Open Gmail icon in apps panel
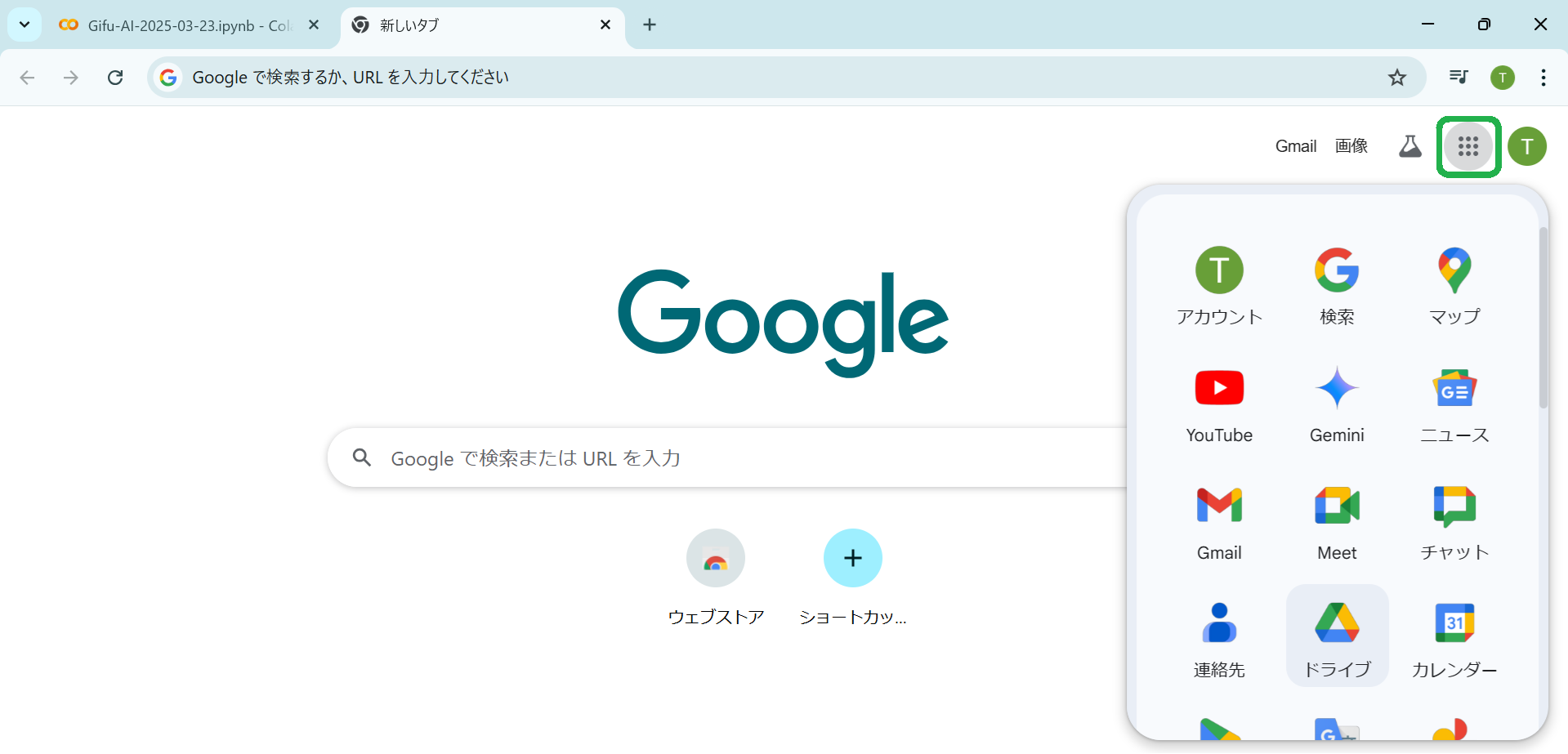Image resolution: width=1568 pixels, height=754 pixels. [1219, 521]
